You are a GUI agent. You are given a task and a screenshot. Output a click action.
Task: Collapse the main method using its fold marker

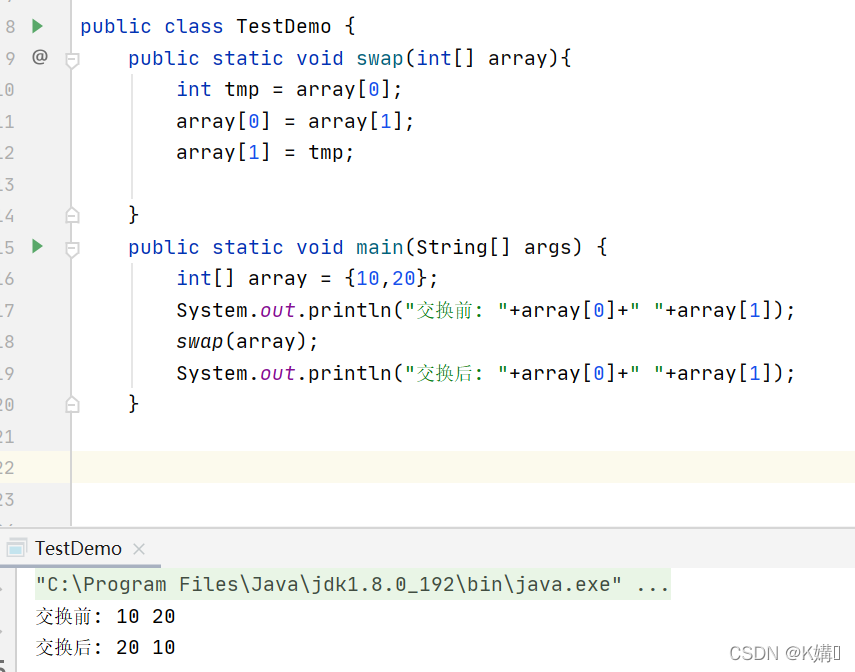(x=72, y=248)
